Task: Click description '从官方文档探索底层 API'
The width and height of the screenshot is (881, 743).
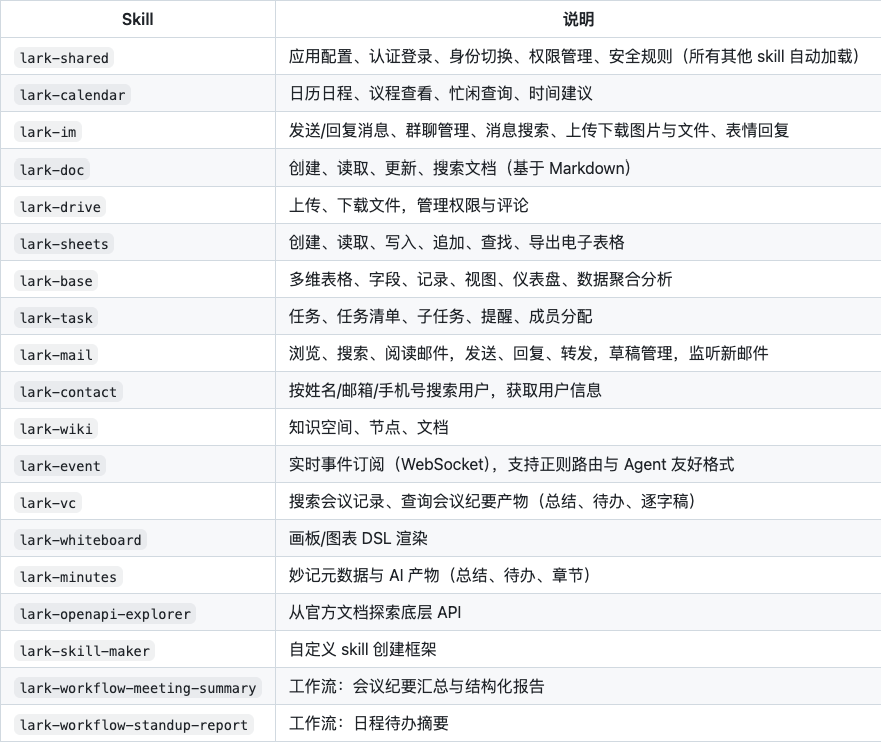Action: click(x=375, y=613)
